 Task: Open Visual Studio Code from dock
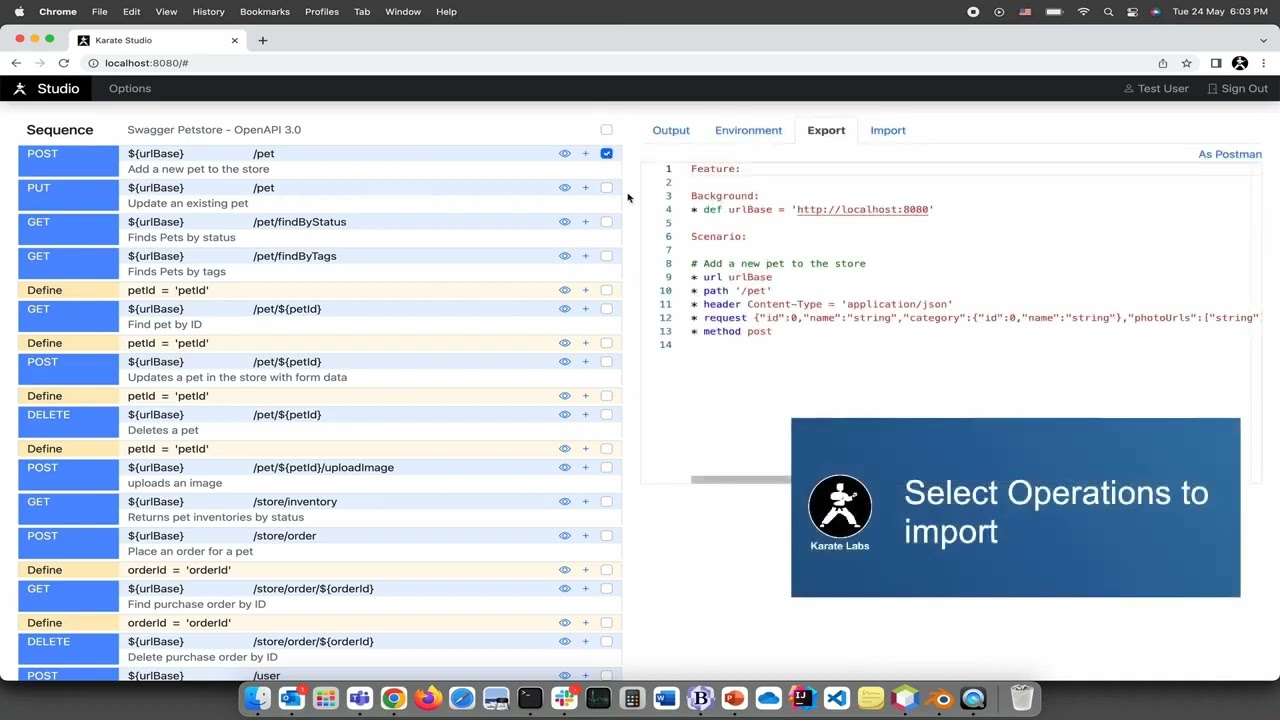click(x=837, y=698)
